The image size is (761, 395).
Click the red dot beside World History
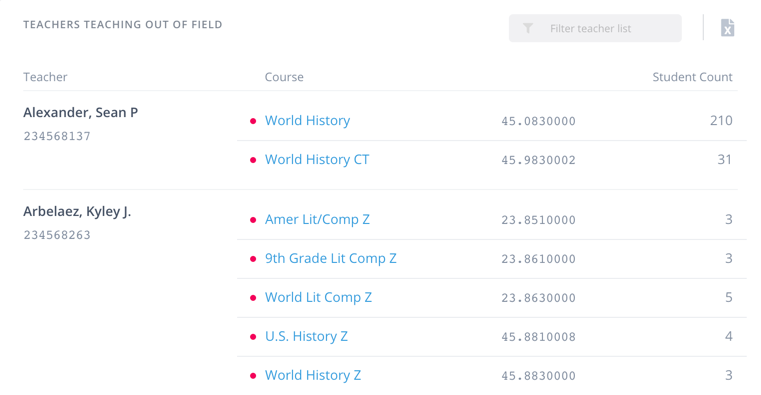coord(253,121)
